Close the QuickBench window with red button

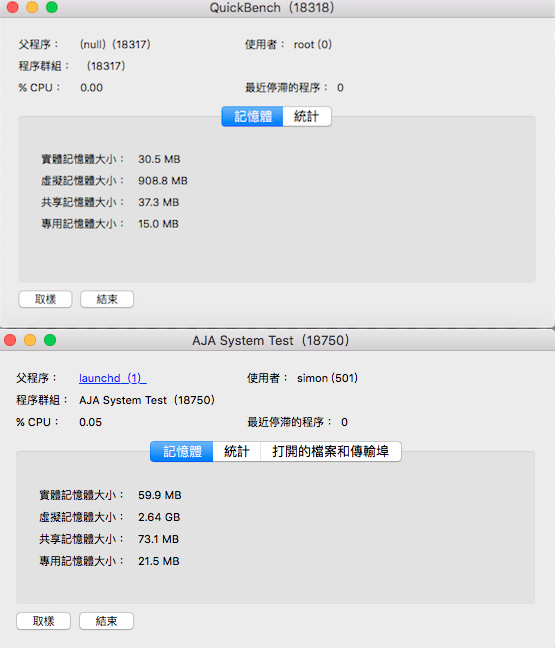13,7
